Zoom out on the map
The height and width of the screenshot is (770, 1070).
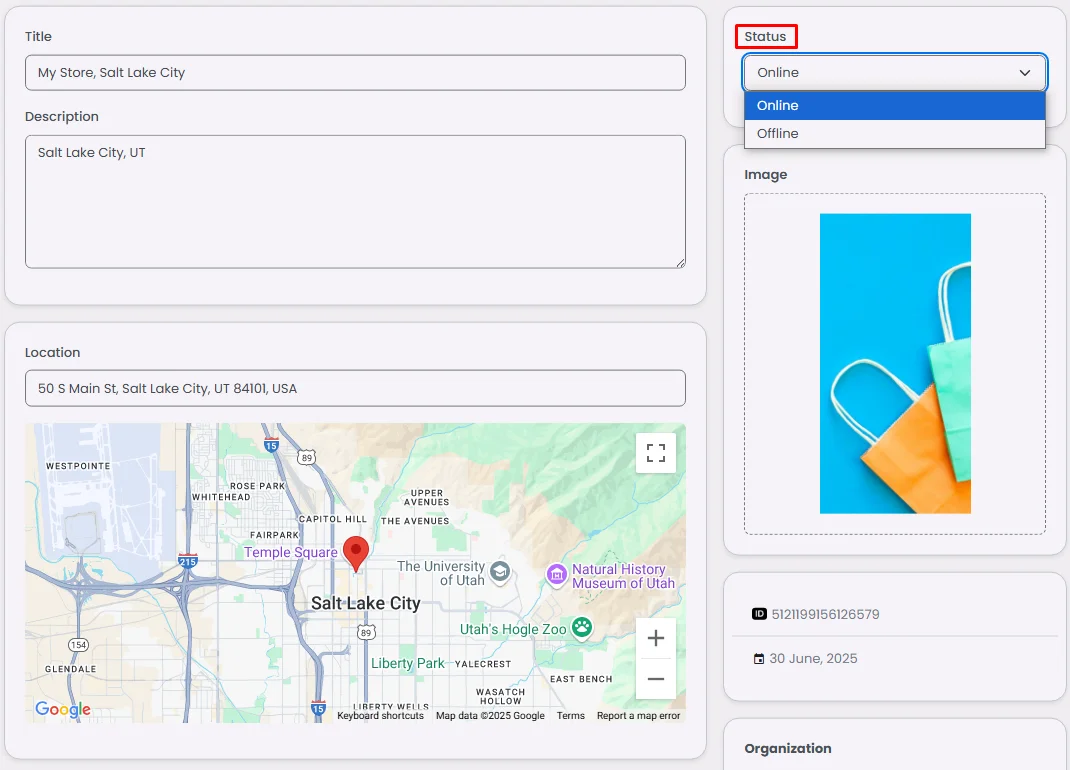click(x=656, y=679)
